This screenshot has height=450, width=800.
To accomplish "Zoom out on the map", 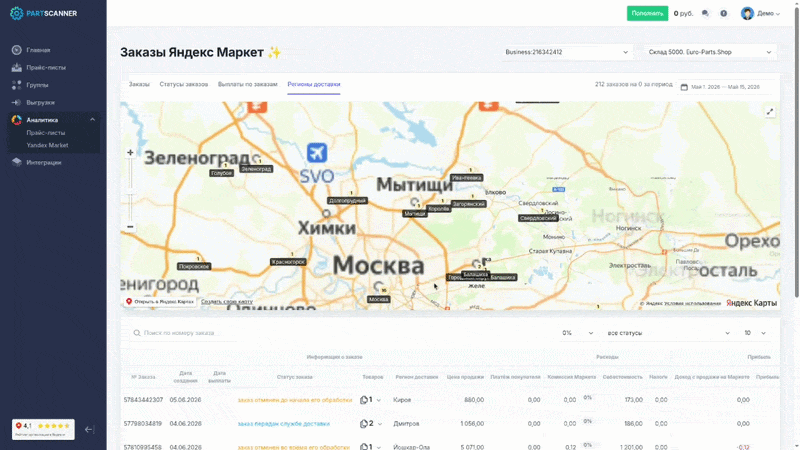I will (130, 227).
